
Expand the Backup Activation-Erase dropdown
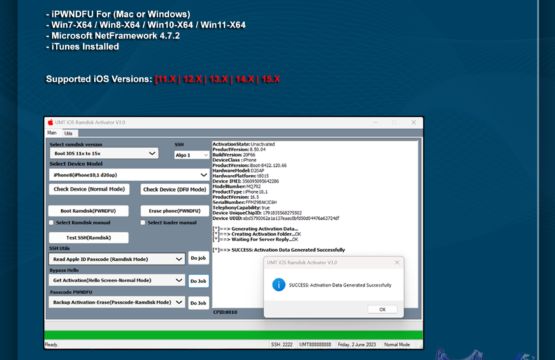pos(117,302)
